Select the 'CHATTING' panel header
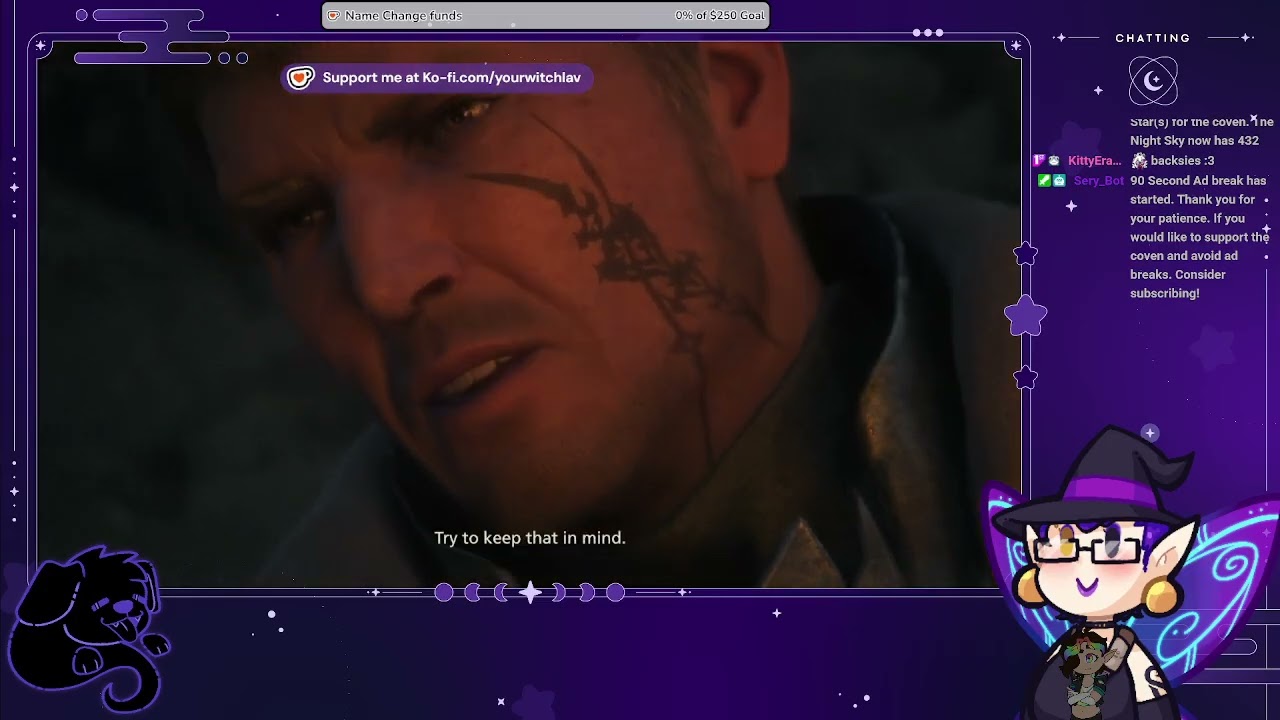 (x=1153, y=38)
